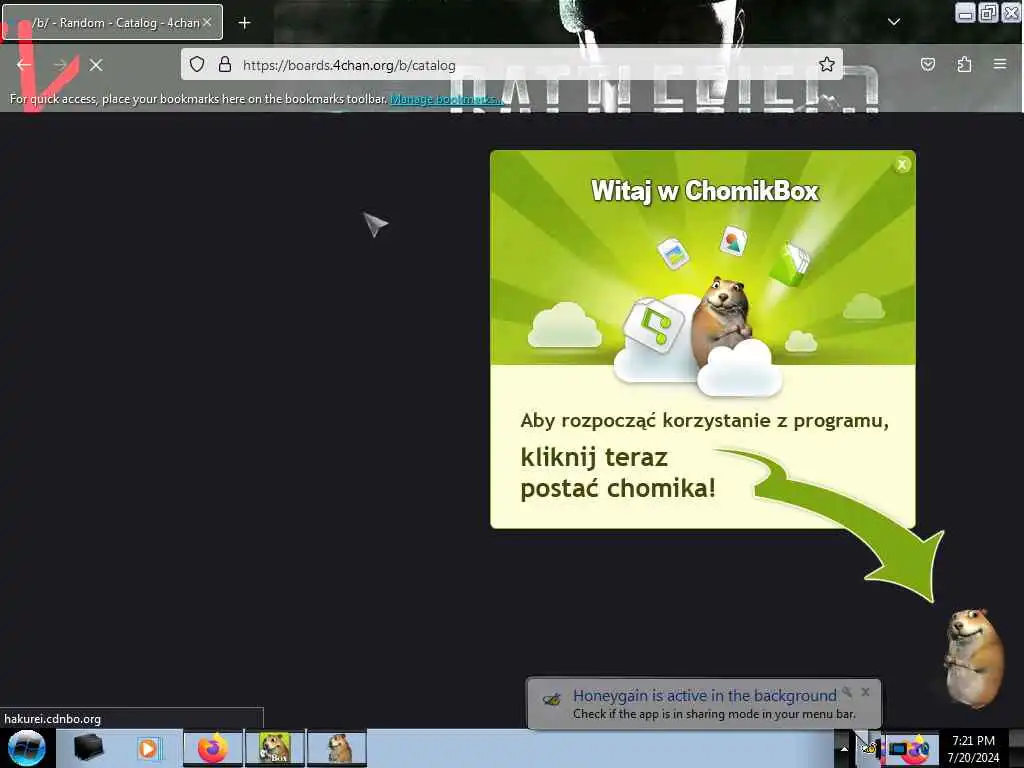Go back to the previous page
The image size is (1024, 768).
(x=24, y=65)
